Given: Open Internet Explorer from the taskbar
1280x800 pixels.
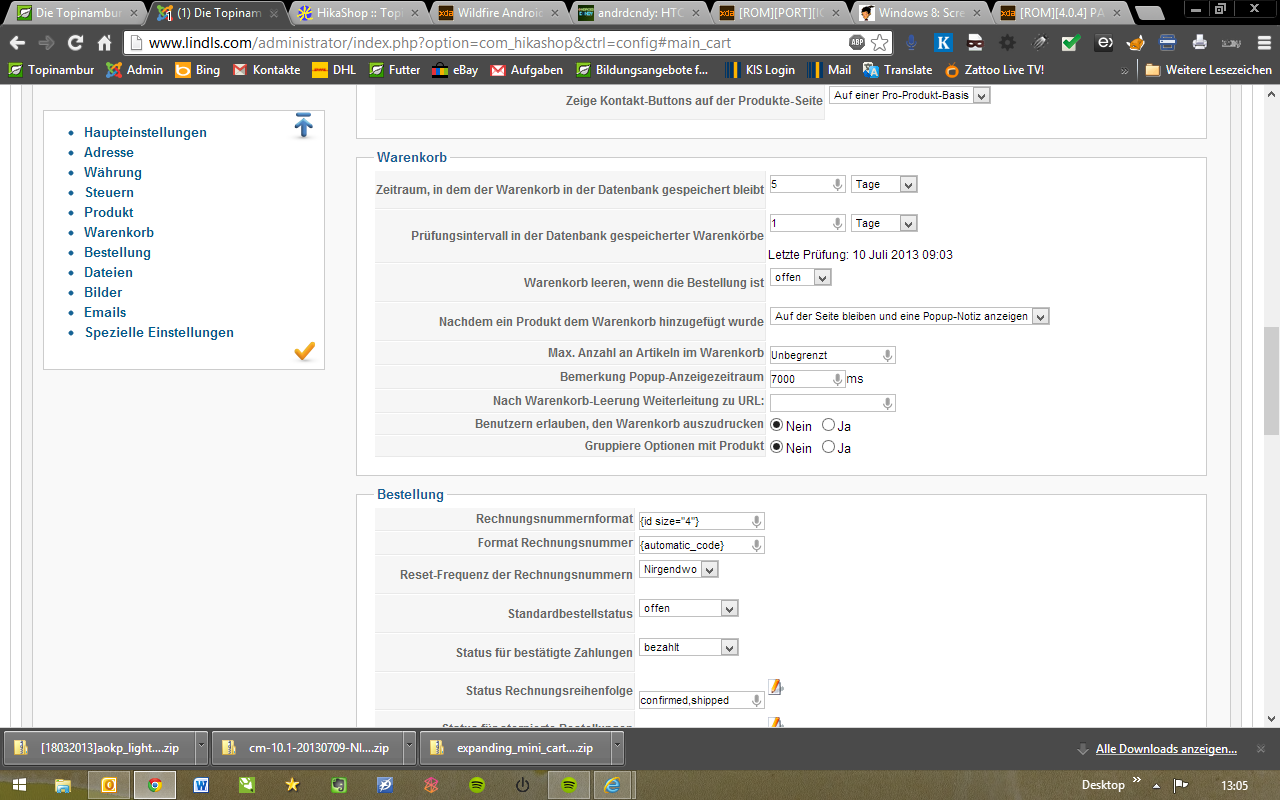Looking at the screenshot, I should (x=612, y=785).
